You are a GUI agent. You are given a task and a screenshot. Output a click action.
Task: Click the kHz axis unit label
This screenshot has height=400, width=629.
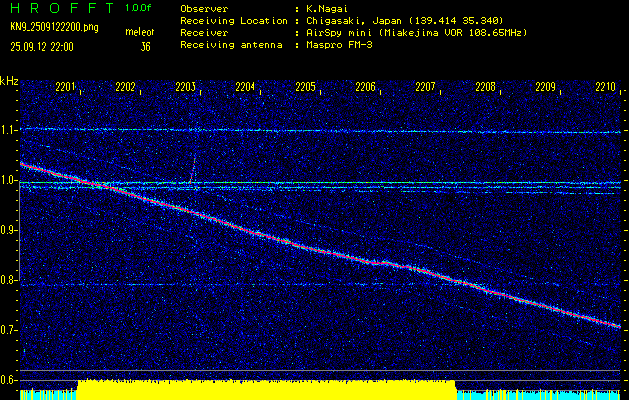click(9, 81)
